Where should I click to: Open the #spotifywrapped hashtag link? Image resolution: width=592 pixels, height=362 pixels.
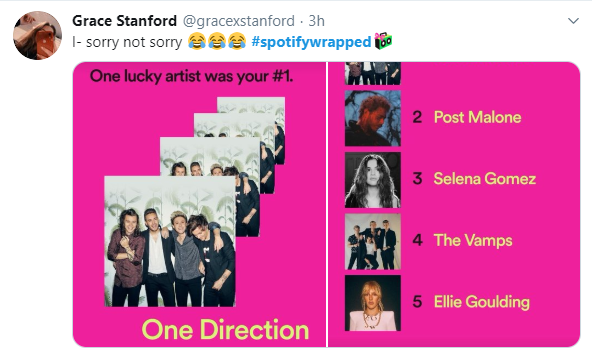(311, 42)
